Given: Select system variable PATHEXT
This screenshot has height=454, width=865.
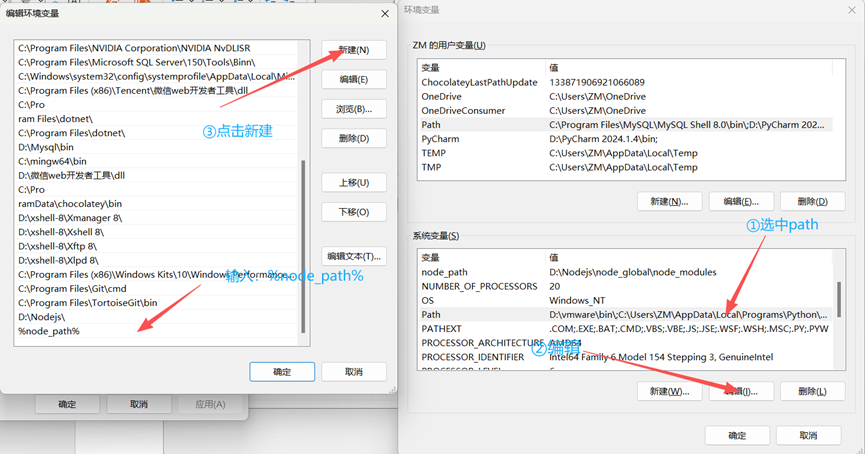Looking at the screenshot, I should 626,329.
